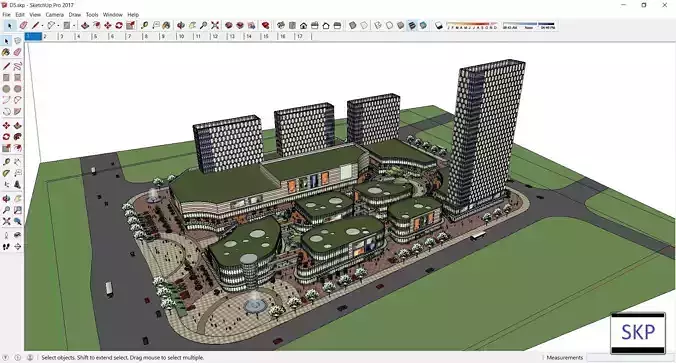The height and width of the screenshot is (363, 676).
Task: Switch to scene tab 10
Action: (x=185, y=37)
